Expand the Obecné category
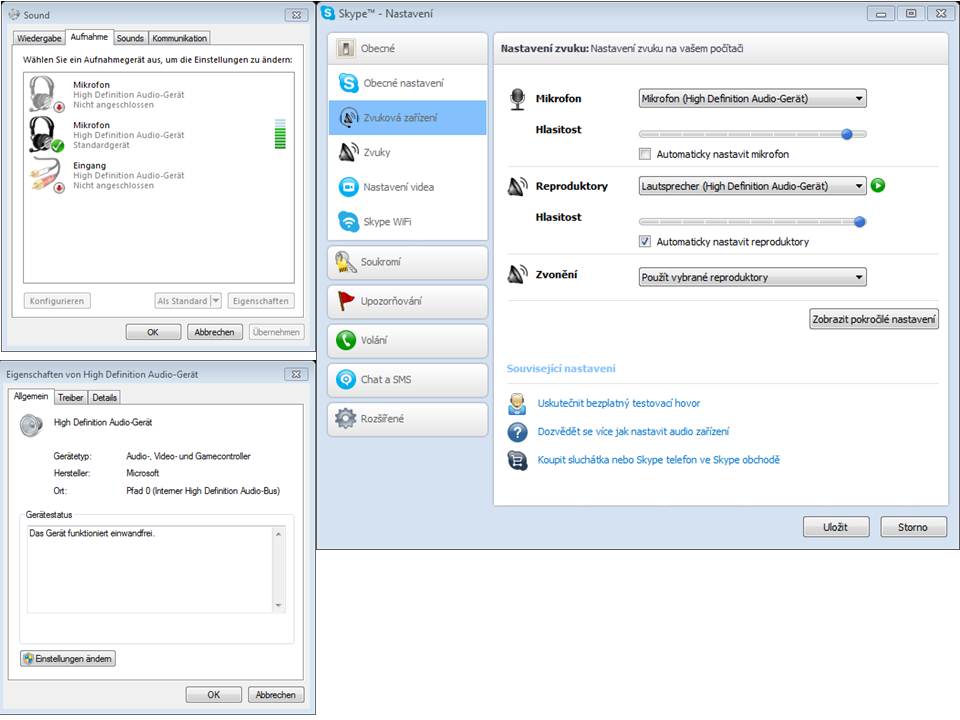This screenshot has height=720, width=960. pos(408,48)
